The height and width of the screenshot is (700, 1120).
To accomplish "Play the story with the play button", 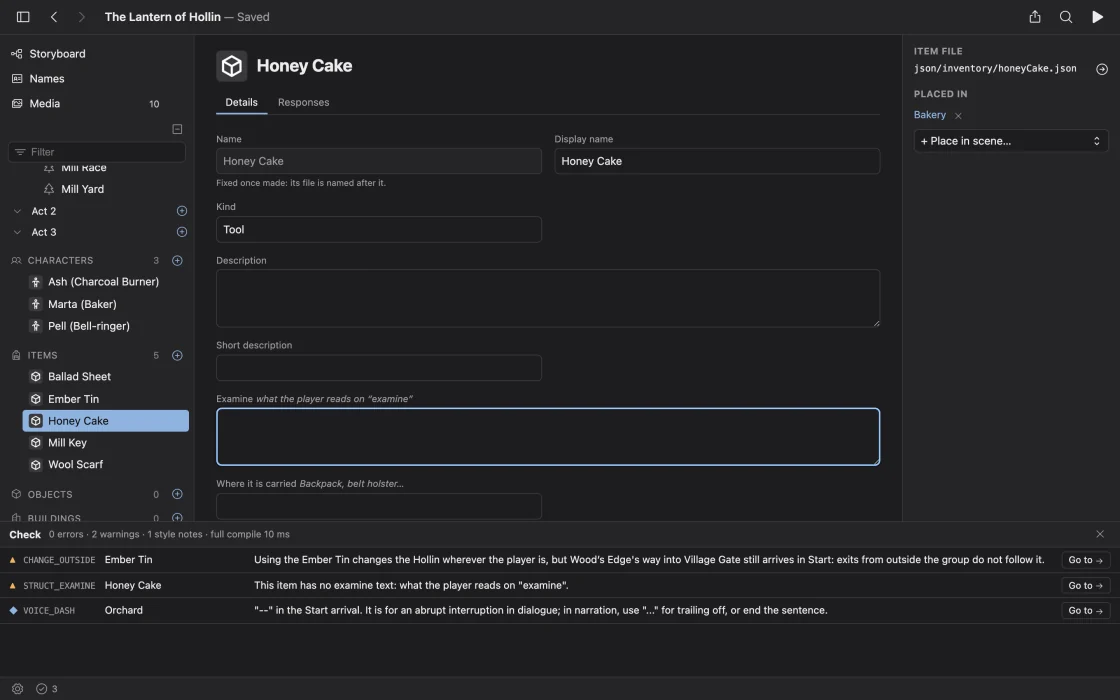I will click(x=1097, y=16).
